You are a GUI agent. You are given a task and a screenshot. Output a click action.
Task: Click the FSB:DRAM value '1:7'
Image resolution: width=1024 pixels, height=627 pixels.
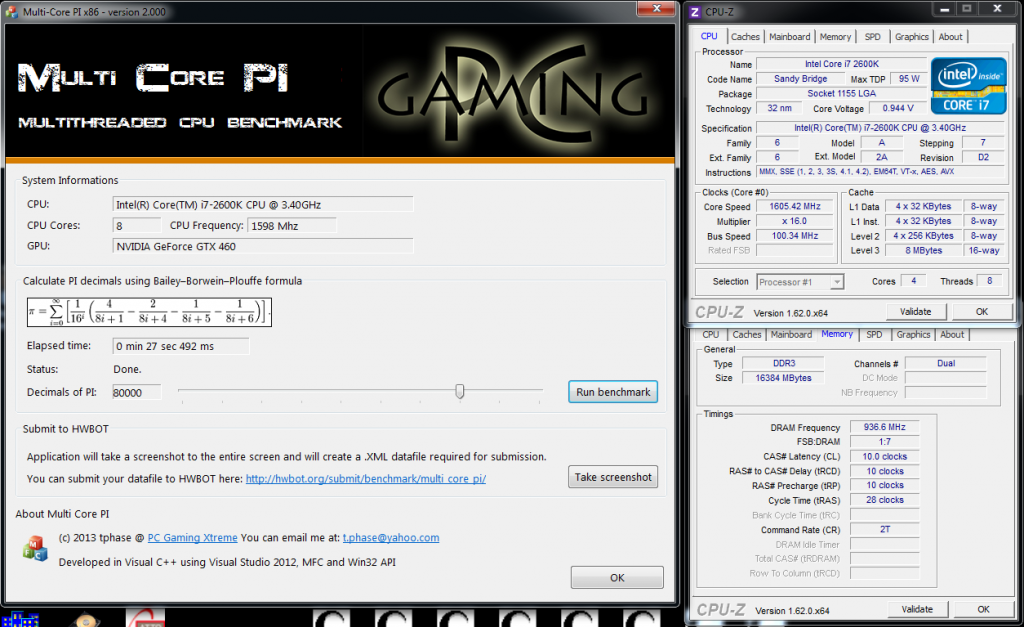(884, 442)
